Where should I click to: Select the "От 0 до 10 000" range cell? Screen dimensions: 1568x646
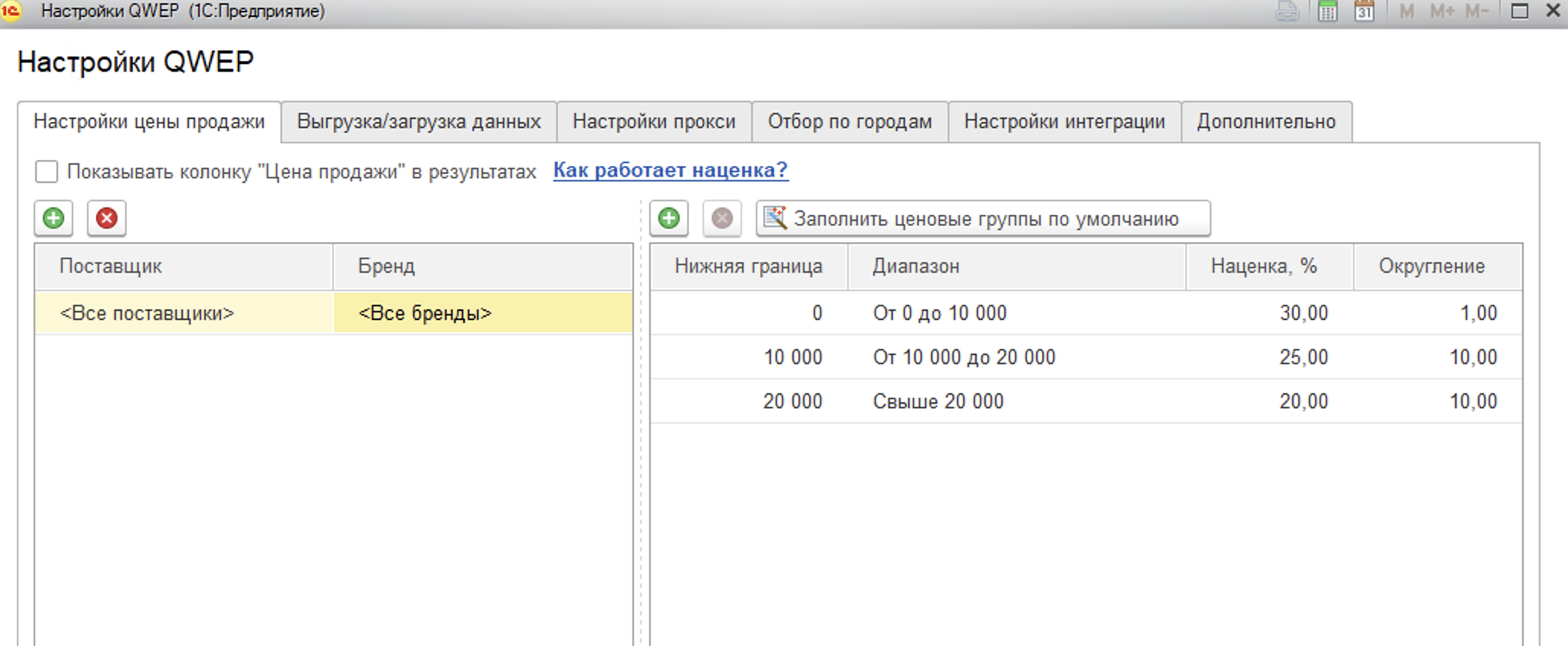pos(1017,313)
